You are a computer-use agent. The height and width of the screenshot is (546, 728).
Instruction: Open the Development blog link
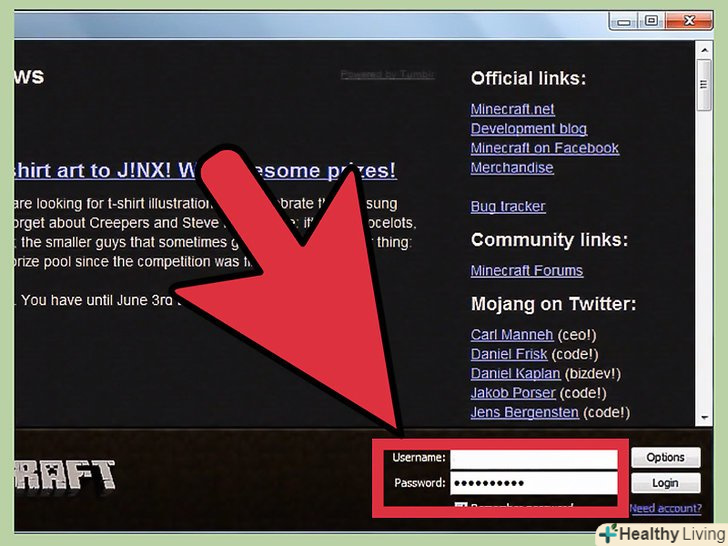coord(528,129)
